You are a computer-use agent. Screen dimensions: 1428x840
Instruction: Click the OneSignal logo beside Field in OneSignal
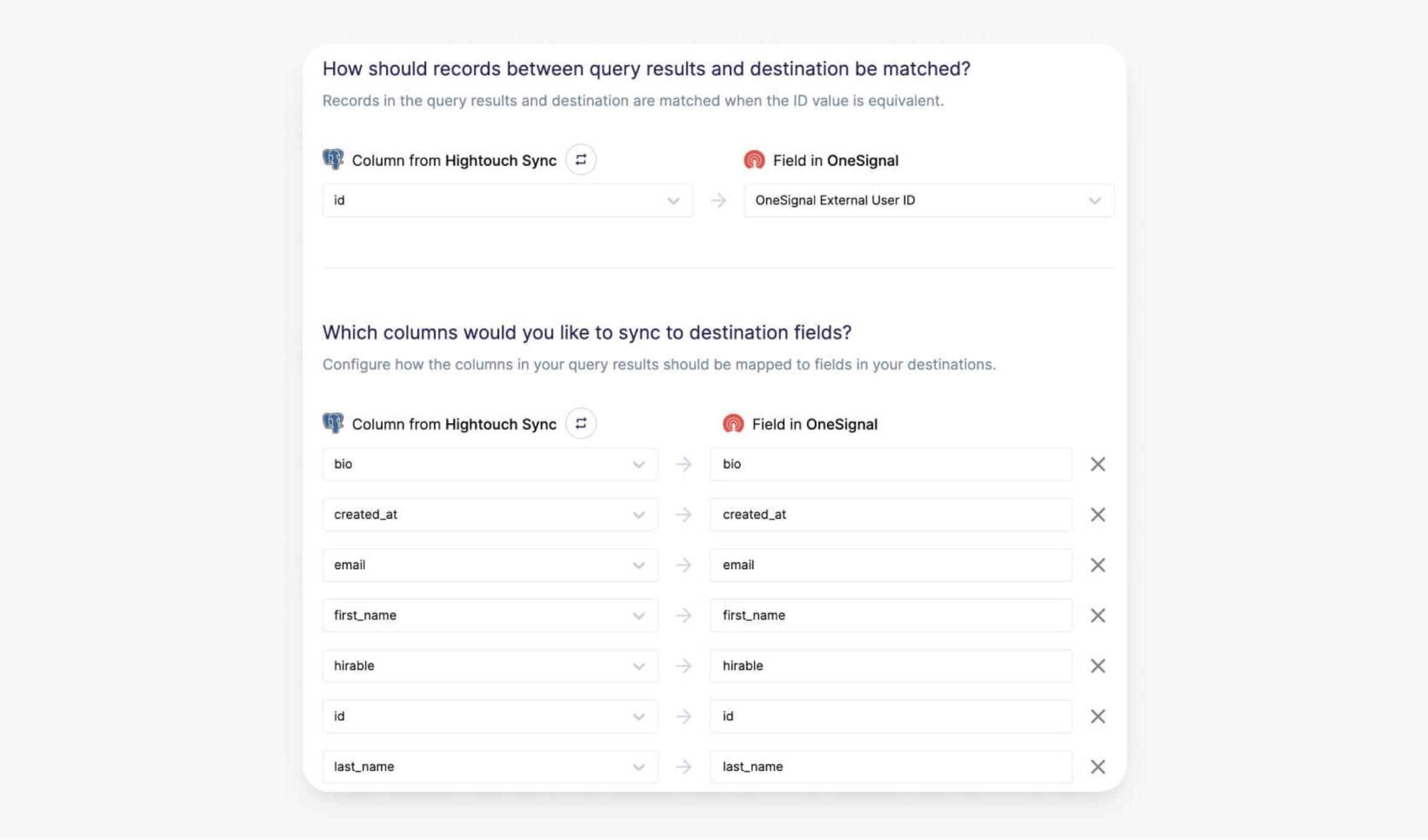(753, 159)
